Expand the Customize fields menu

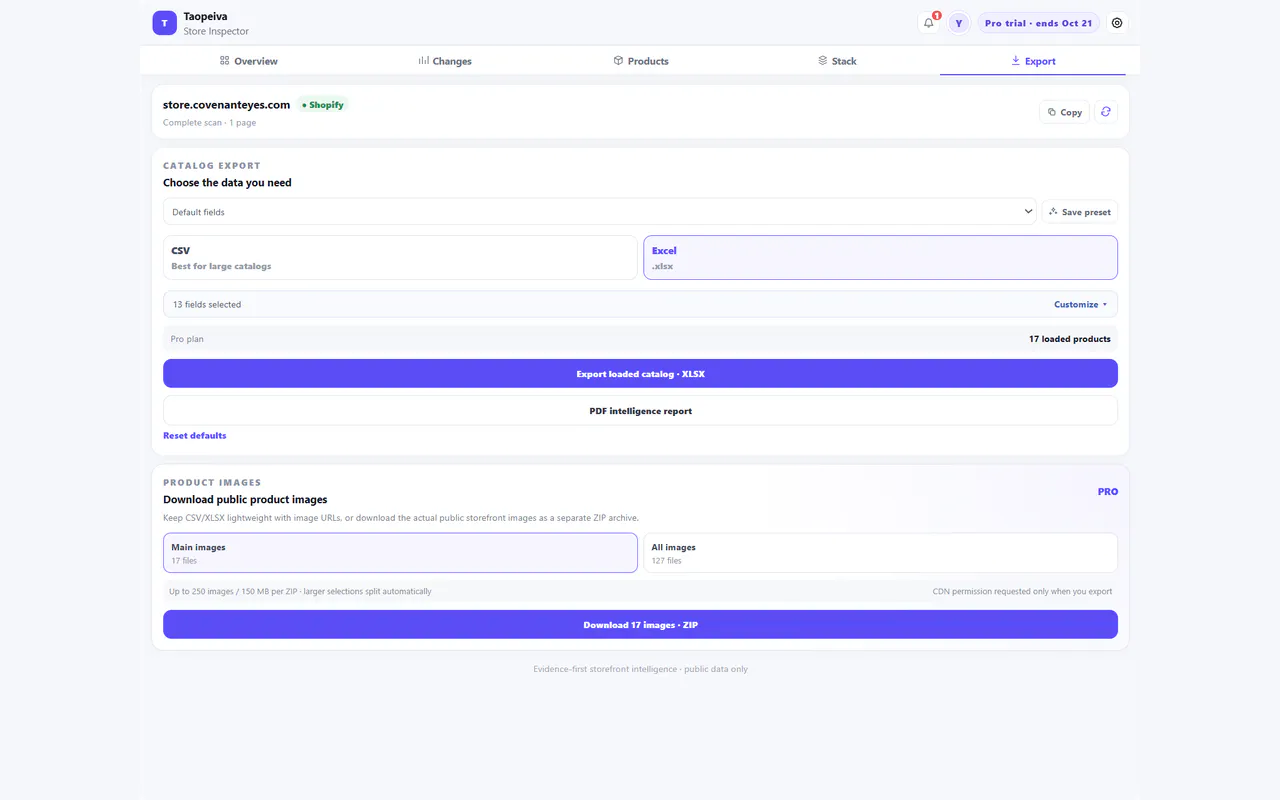(x=1081, y=304)
